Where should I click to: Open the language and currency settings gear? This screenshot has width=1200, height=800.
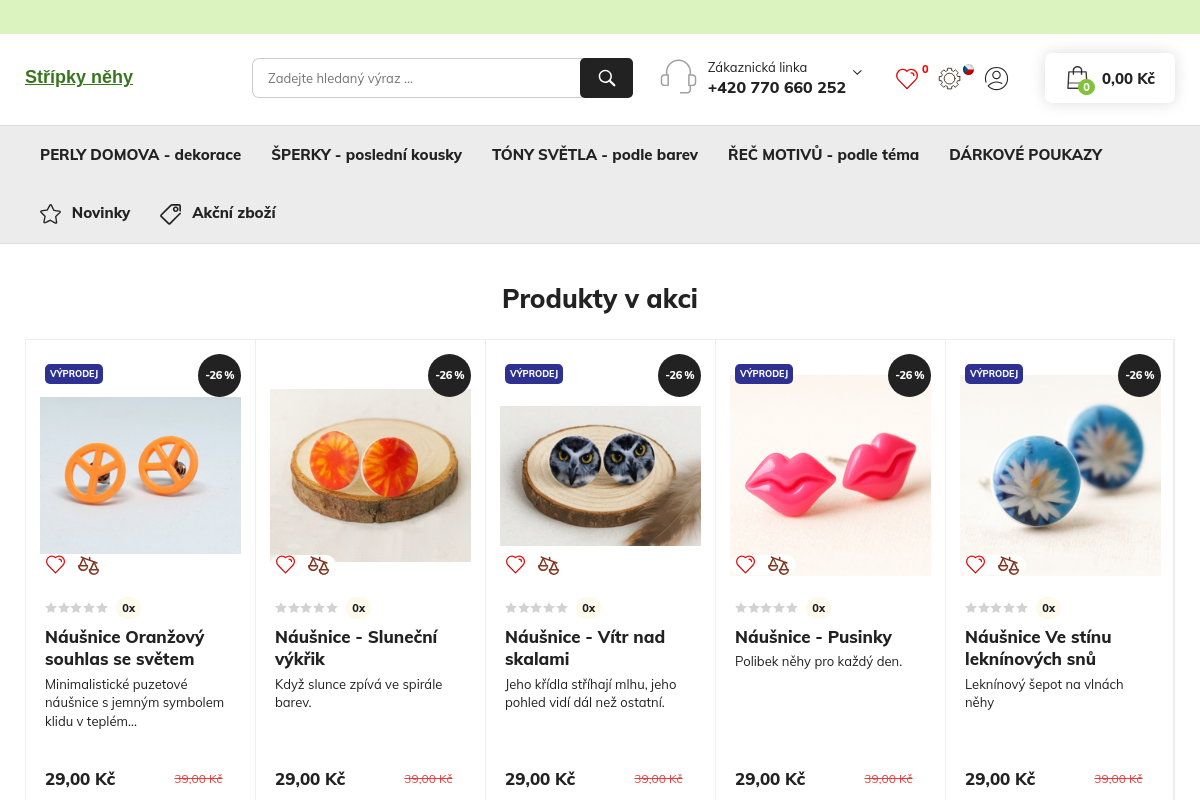(x=949, y=79)
